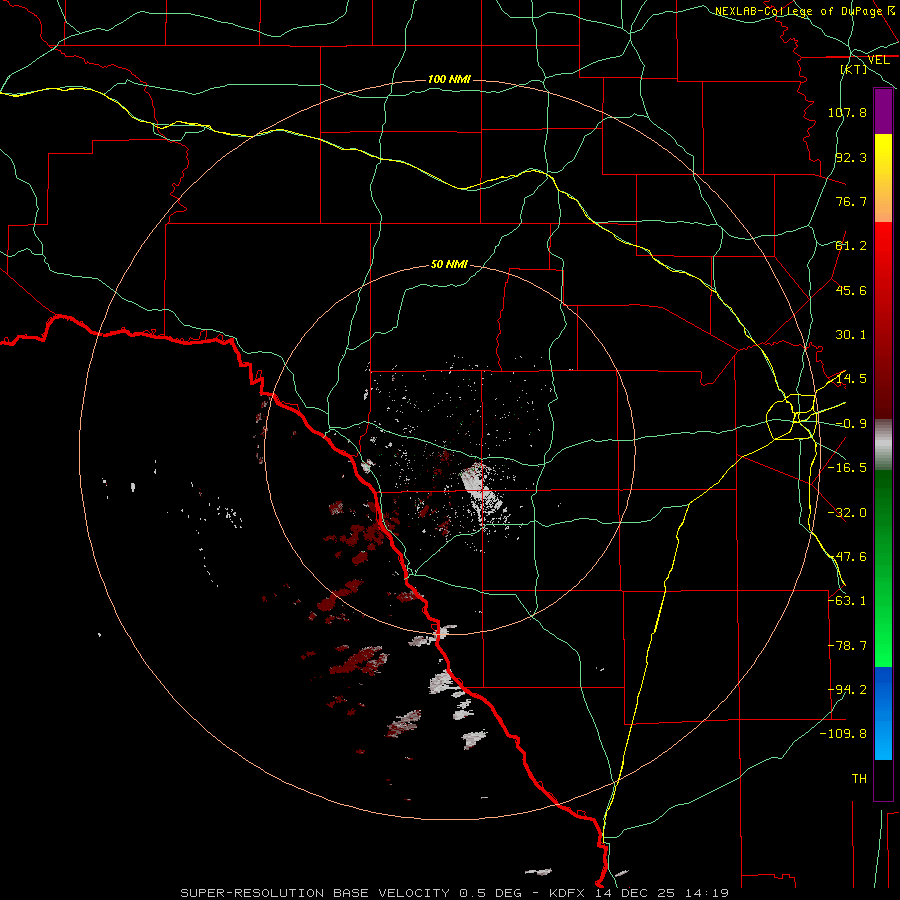Click the 14 DEC 25 14:19 timestamp
This screenshot has width=900, height=900.
(x=661, y=893)
